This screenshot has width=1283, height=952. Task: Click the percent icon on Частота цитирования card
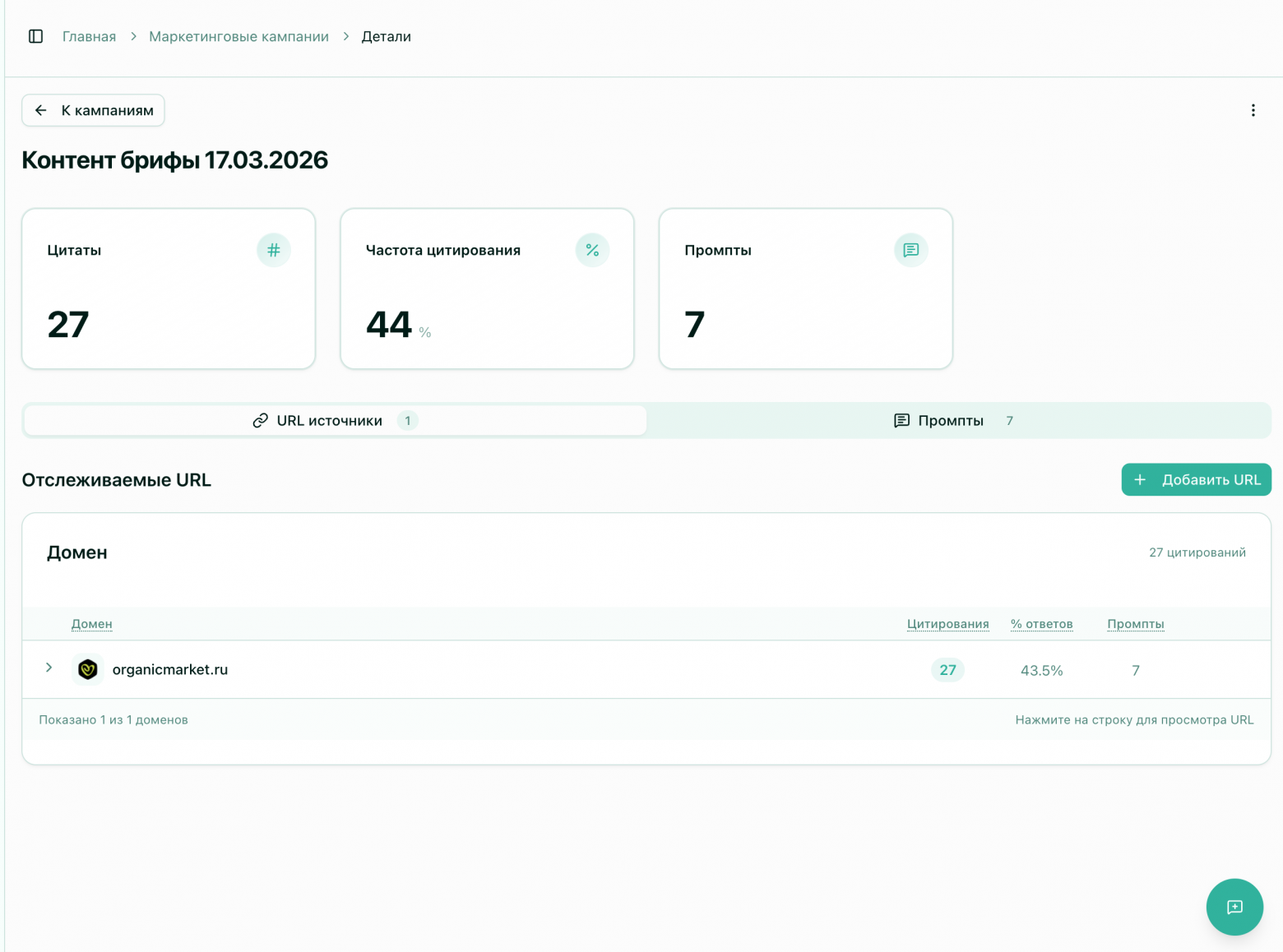592,250
